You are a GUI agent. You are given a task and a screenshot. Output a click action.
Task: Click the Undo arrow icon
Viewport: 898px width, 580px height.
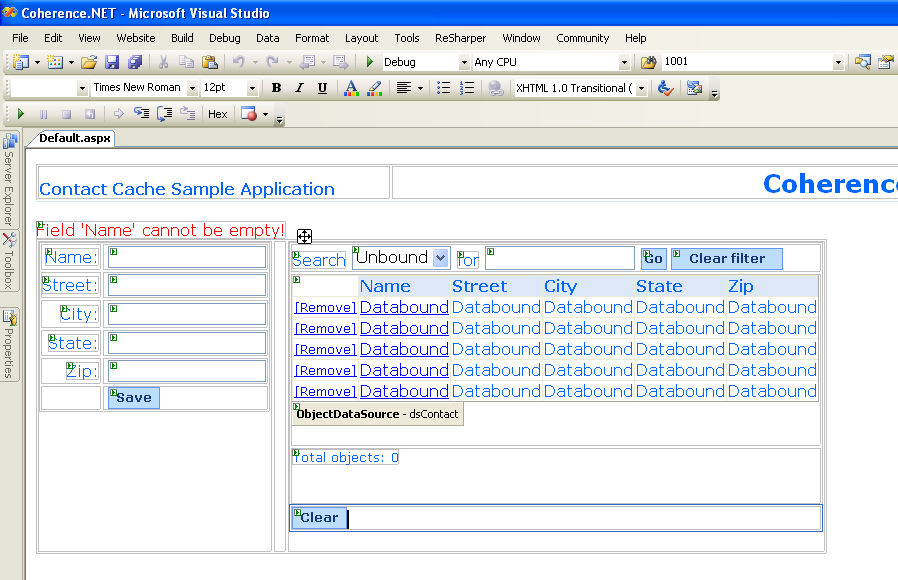click(238, 62)
